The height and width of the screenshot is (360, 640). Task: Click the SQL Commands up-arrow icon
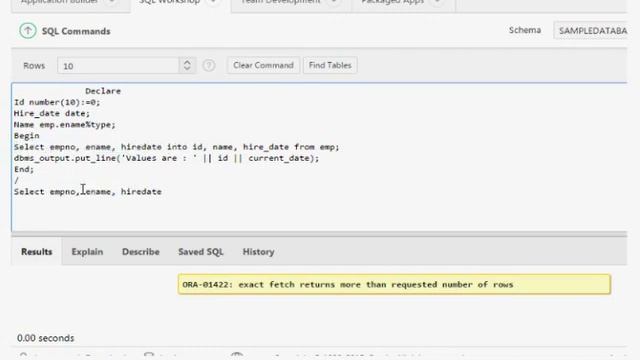pyautogui.click(x=28, y=31)
